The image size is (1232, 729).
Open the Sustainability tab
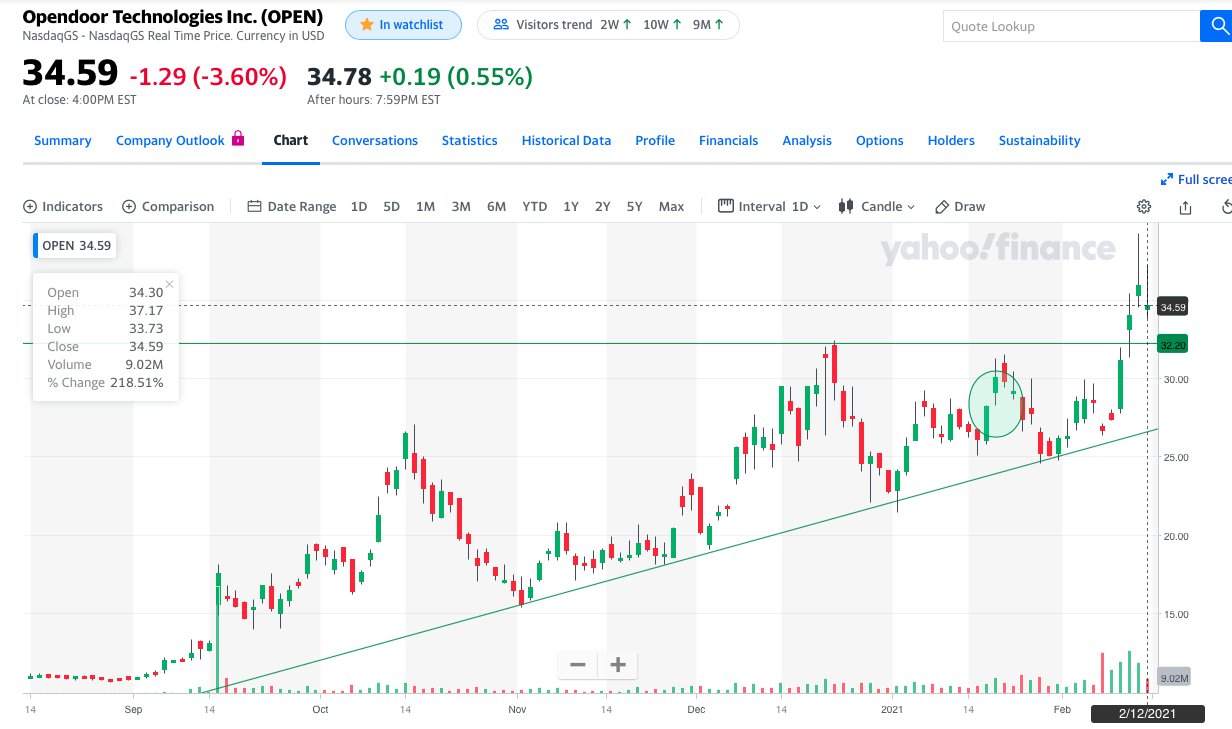[x=1040, y=141]
